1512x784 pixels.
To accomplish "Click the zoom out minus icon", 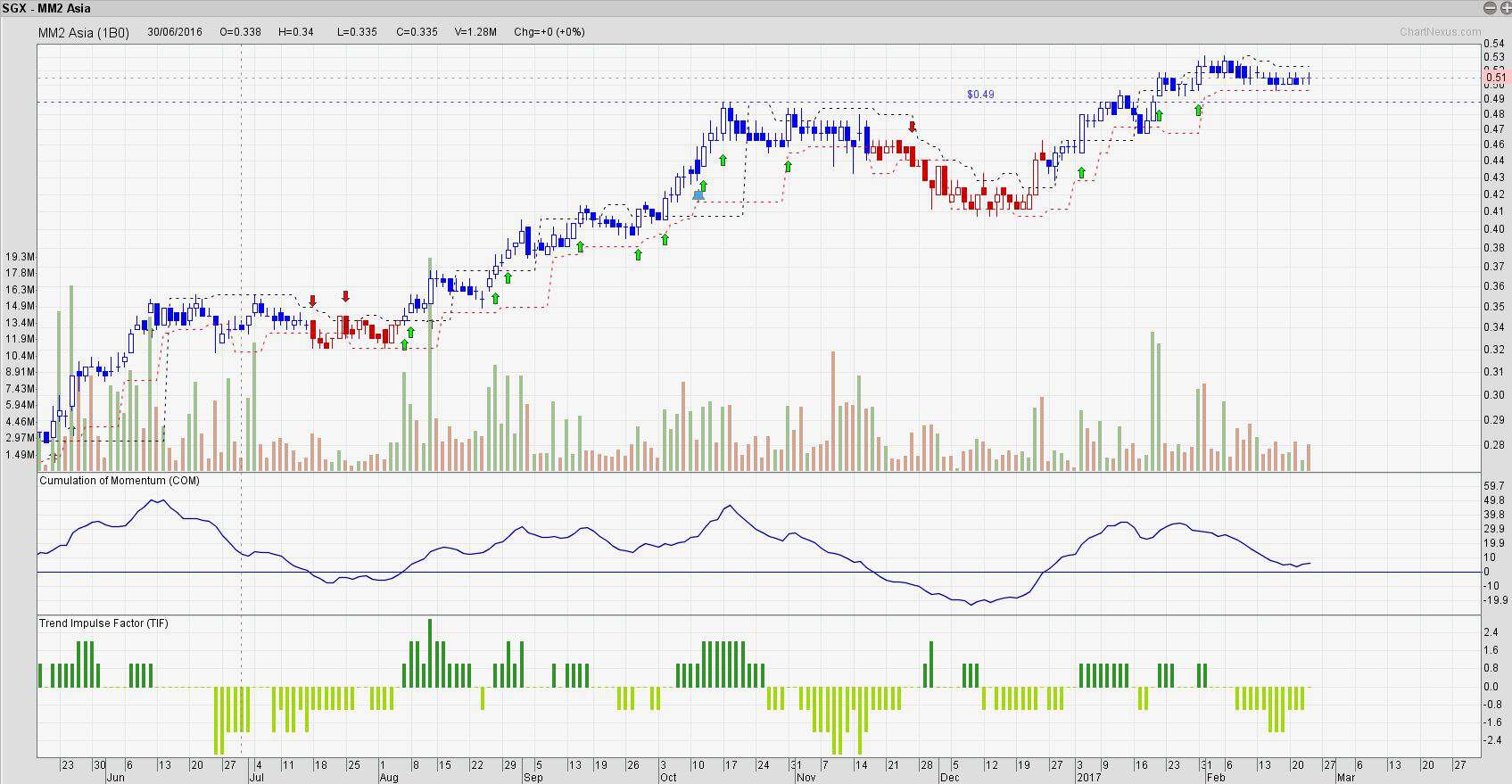I will [x=1490, y=8].
